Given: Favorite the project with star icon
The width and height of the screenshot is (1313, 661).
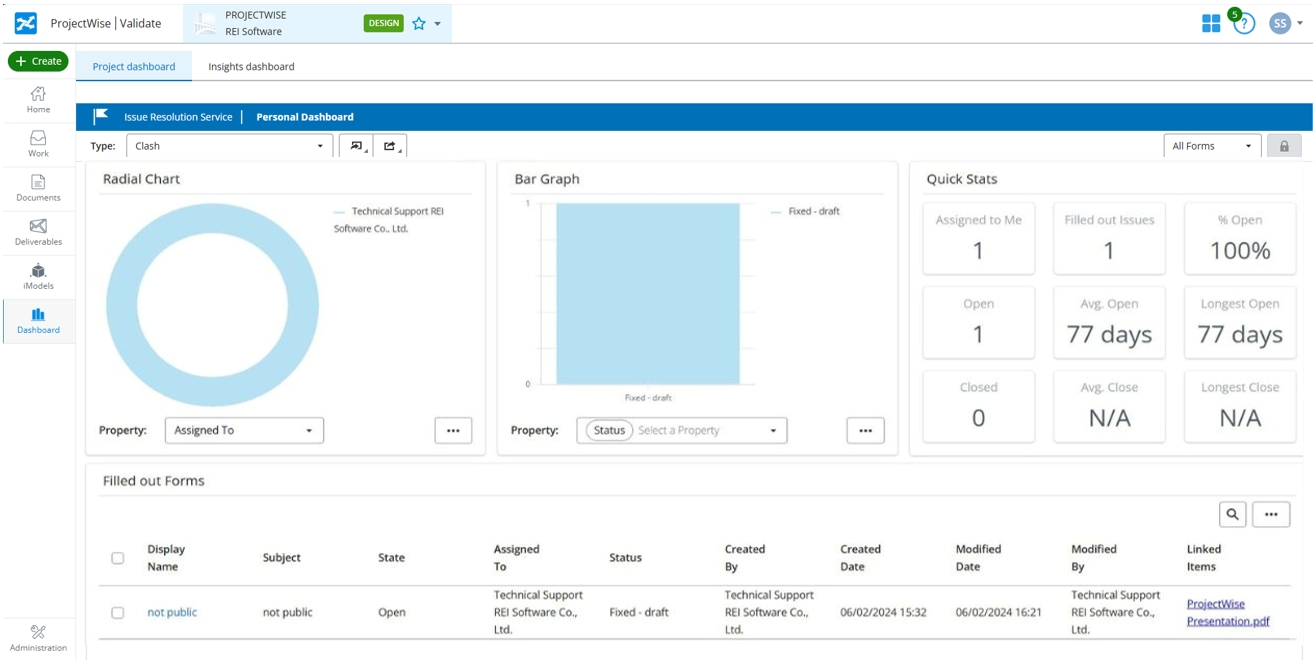Looking at the screenshot, I should (x=419, y=23).
